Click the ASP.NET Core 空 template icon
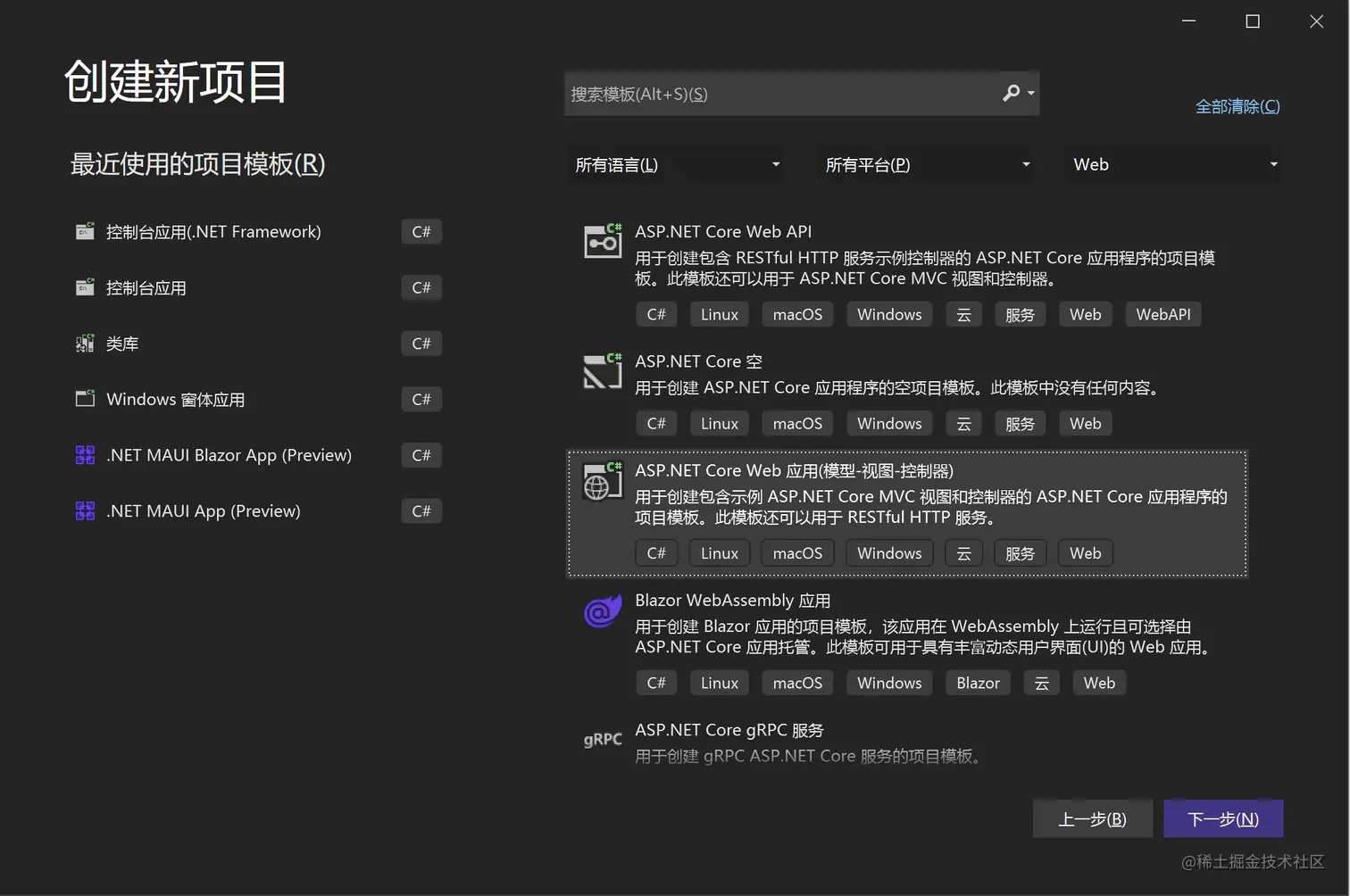The height and width of the screenshot is (896, 1350). point(603,371)
